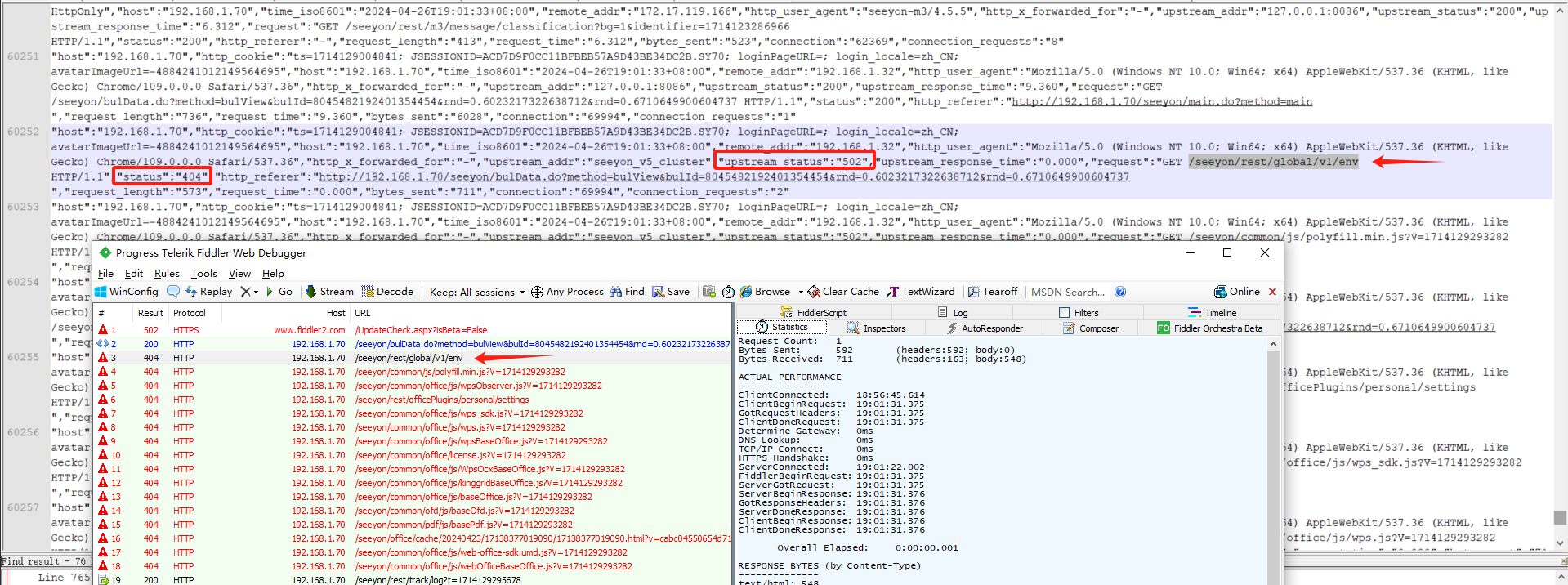Viewport: 1568px width, 585px height.
Task: Open the Rules menu
Action: (167, 274)
